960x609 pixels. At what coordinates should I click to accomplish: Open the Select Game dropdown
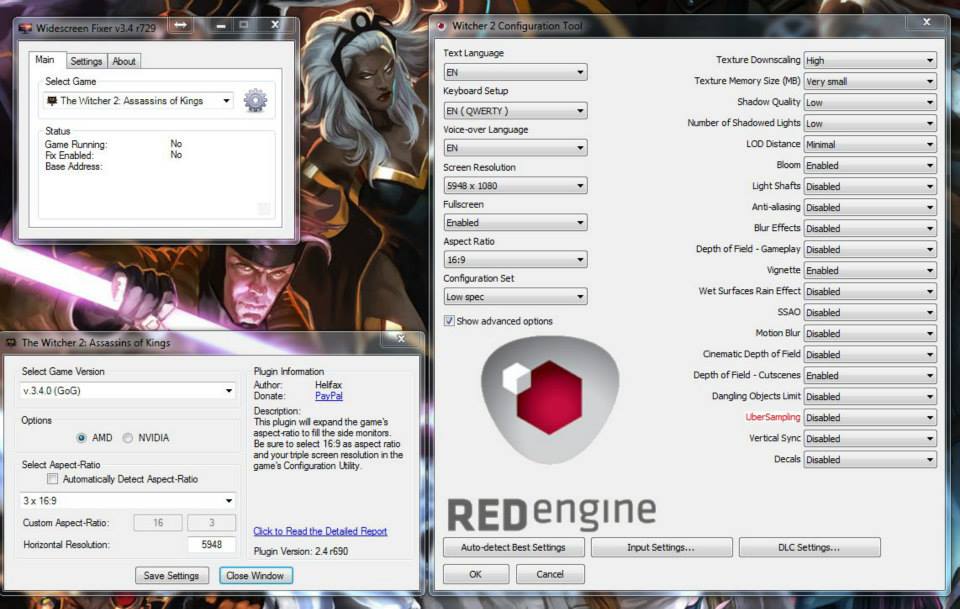click(138, 100)
